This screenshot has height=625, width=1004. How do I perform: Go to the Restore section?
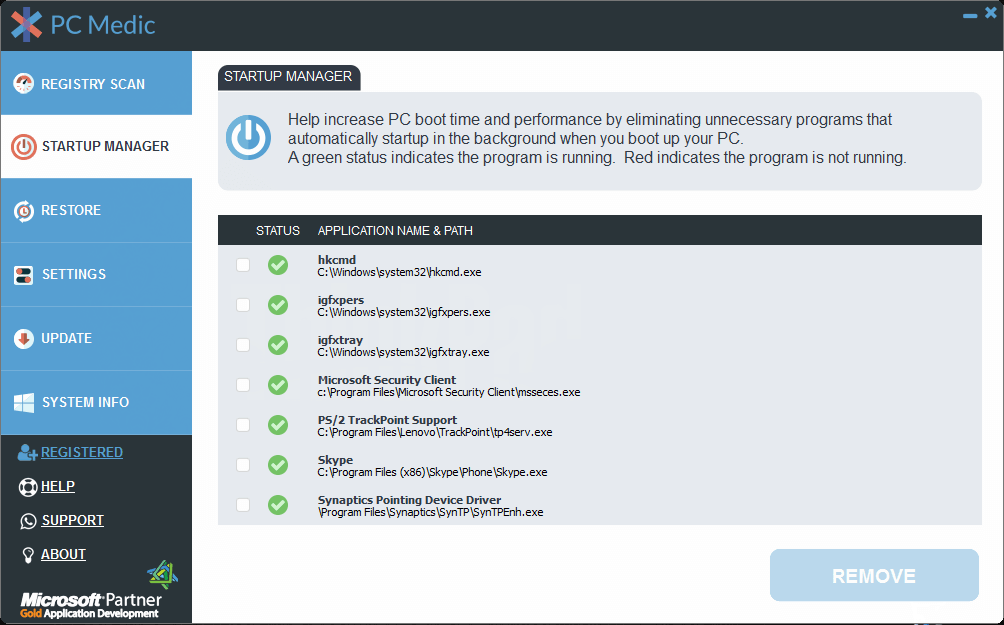point(97,211)
